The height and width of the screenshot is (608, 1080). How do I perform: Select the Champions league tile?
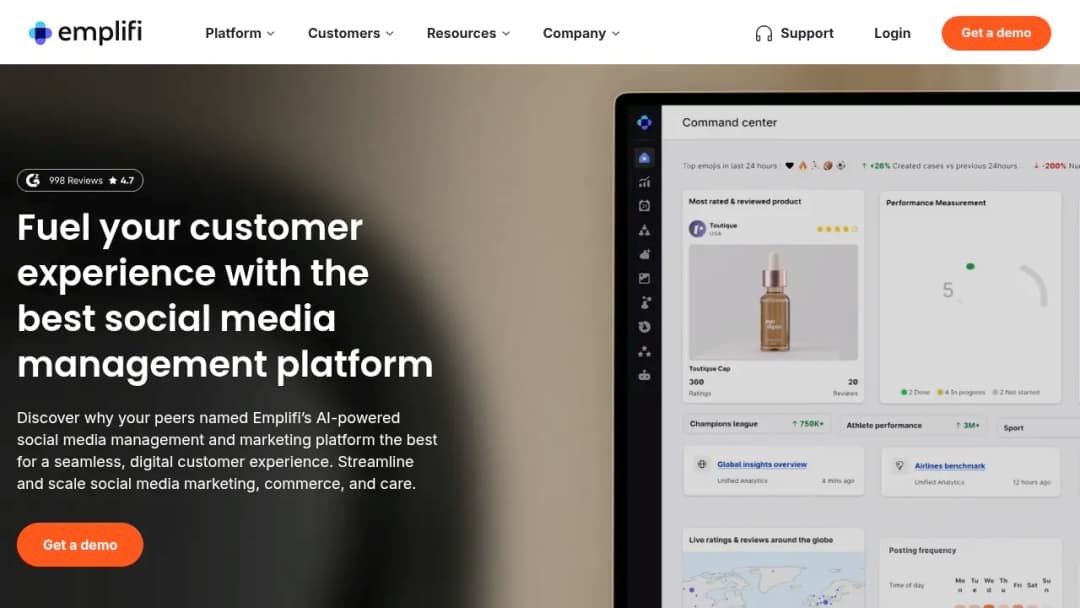[x=757, y=424]
